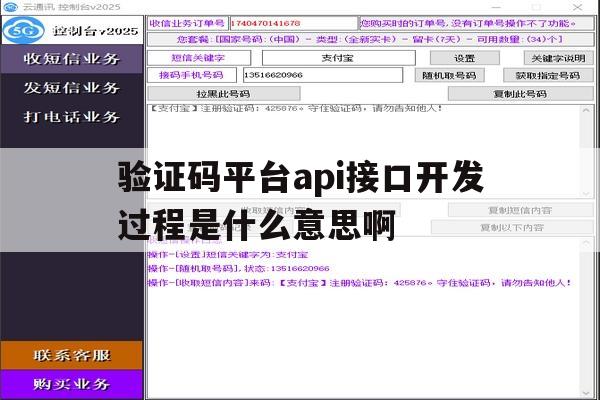Click the 接码手机号码 label

point(191,75)
